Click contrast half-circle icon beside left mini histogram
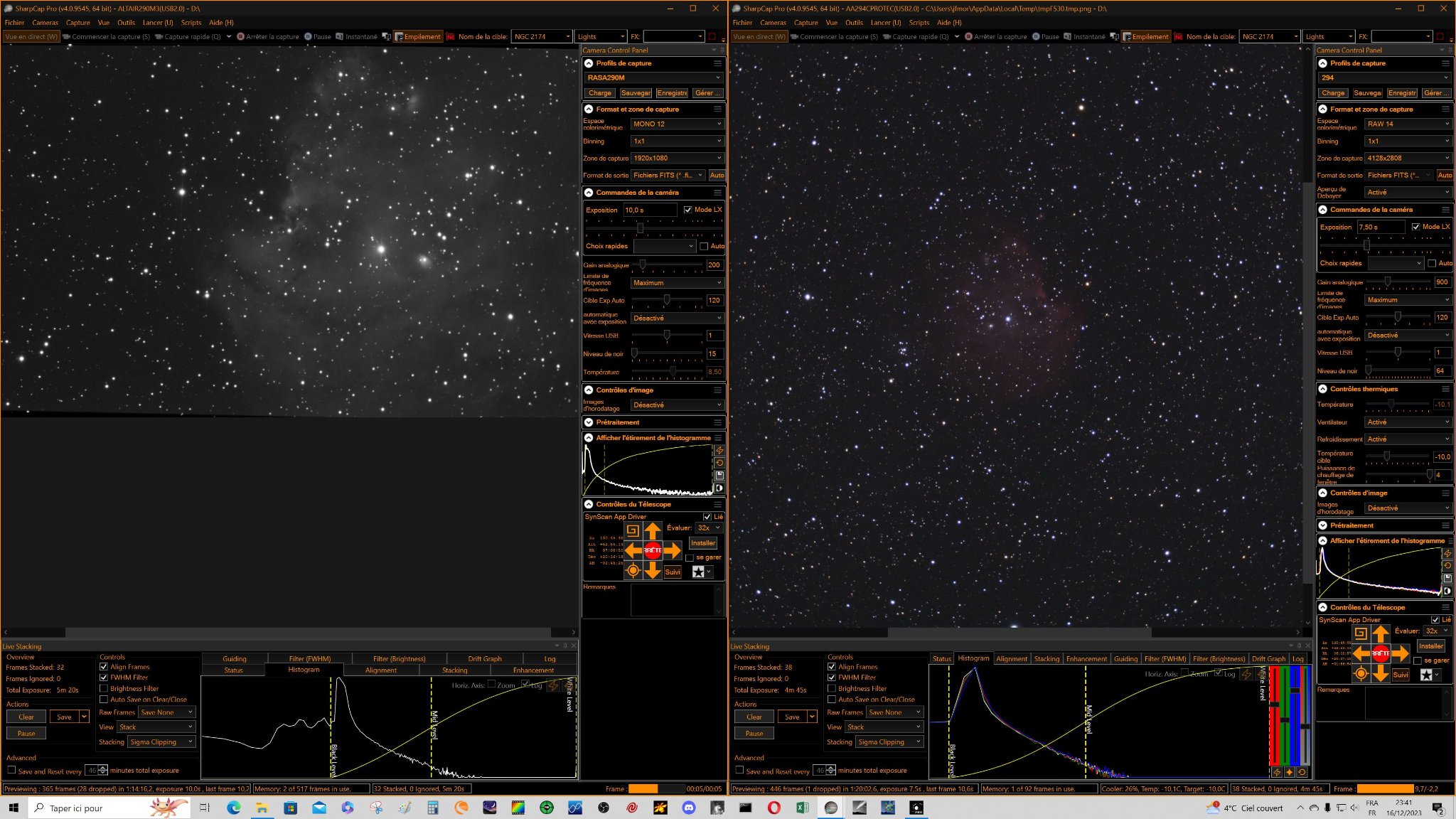Viewport: 1456px width, 819px height. pos(719,488)
